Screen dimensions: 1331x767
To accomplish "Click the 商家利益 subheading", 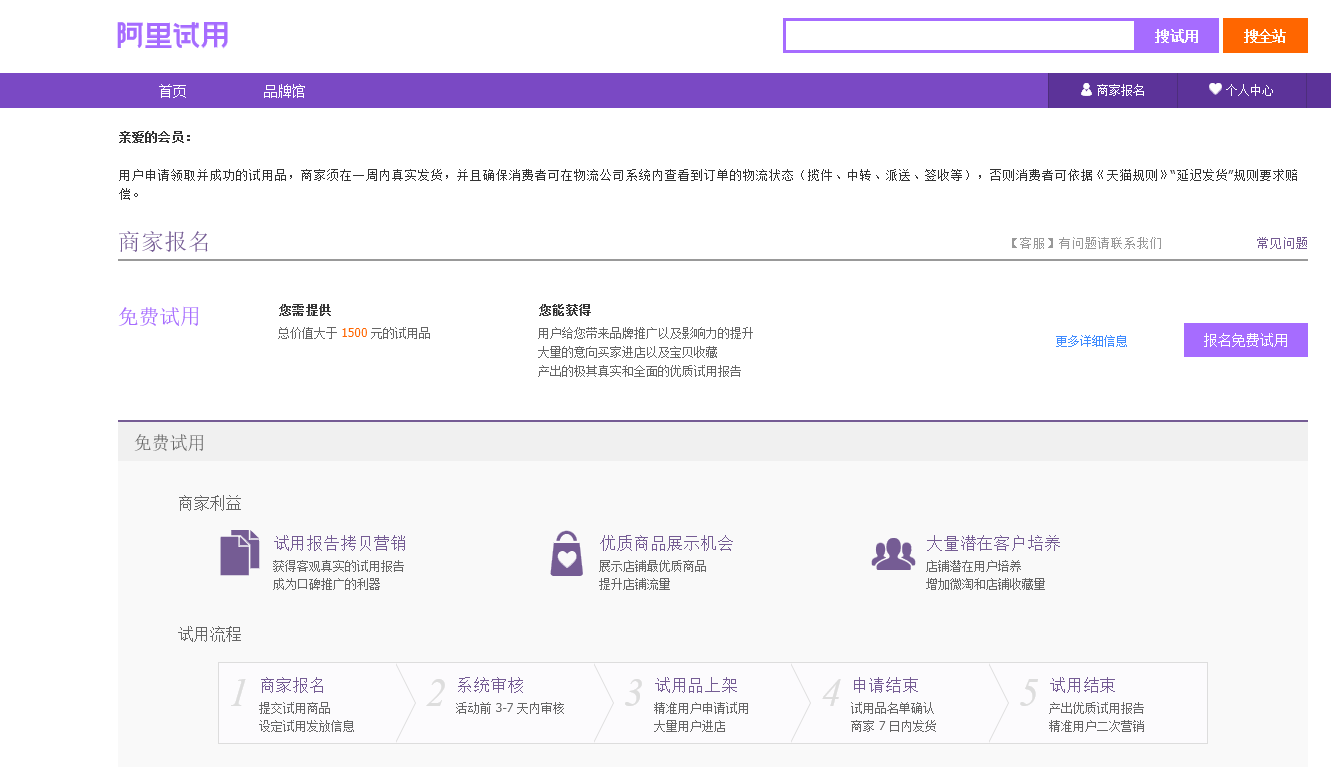I will [x=210, y=504].
